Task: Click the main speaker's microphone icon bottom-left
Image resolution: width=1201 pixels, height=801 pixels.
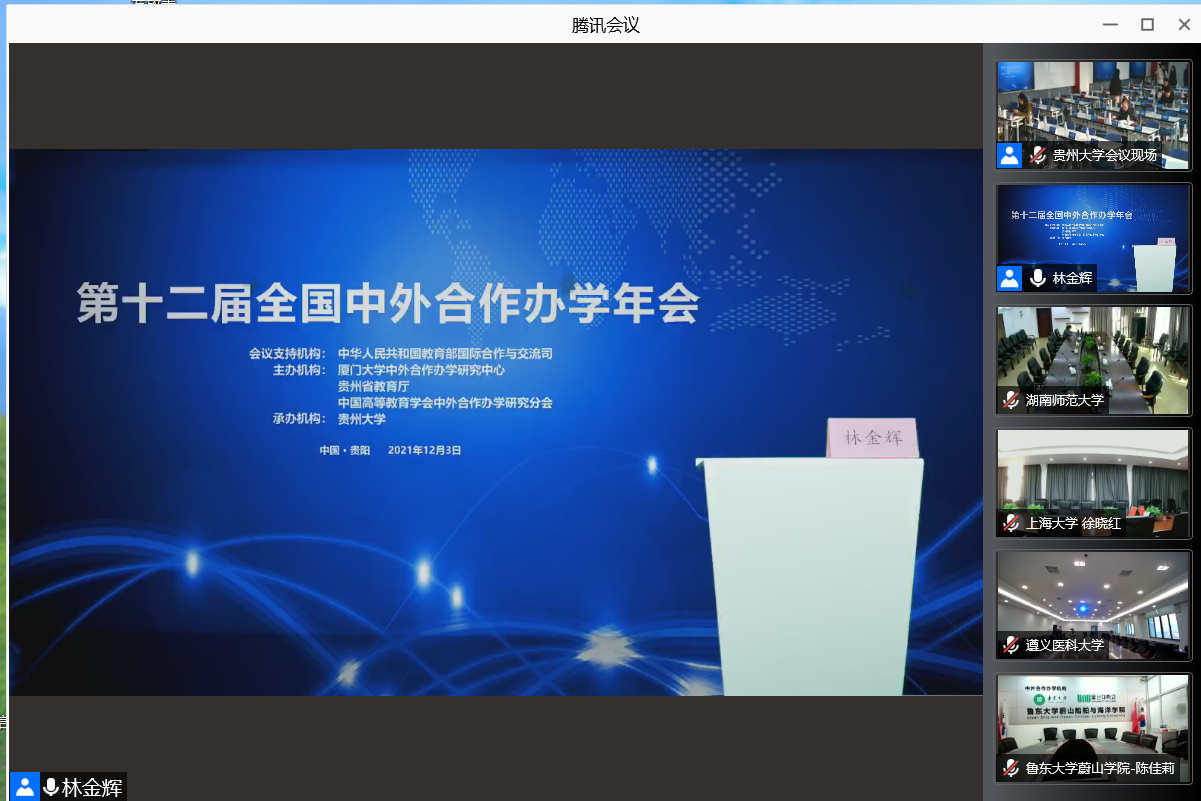Action: point(50,787)
